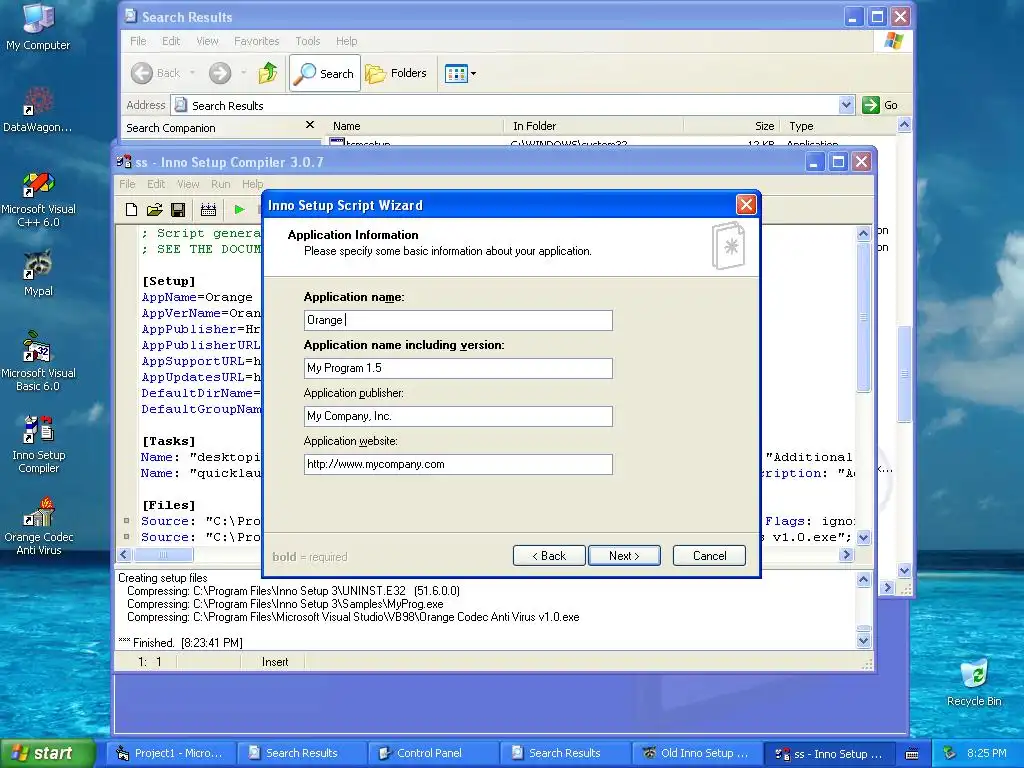Select the DataWagon desktop shortcut

[38, 110]
